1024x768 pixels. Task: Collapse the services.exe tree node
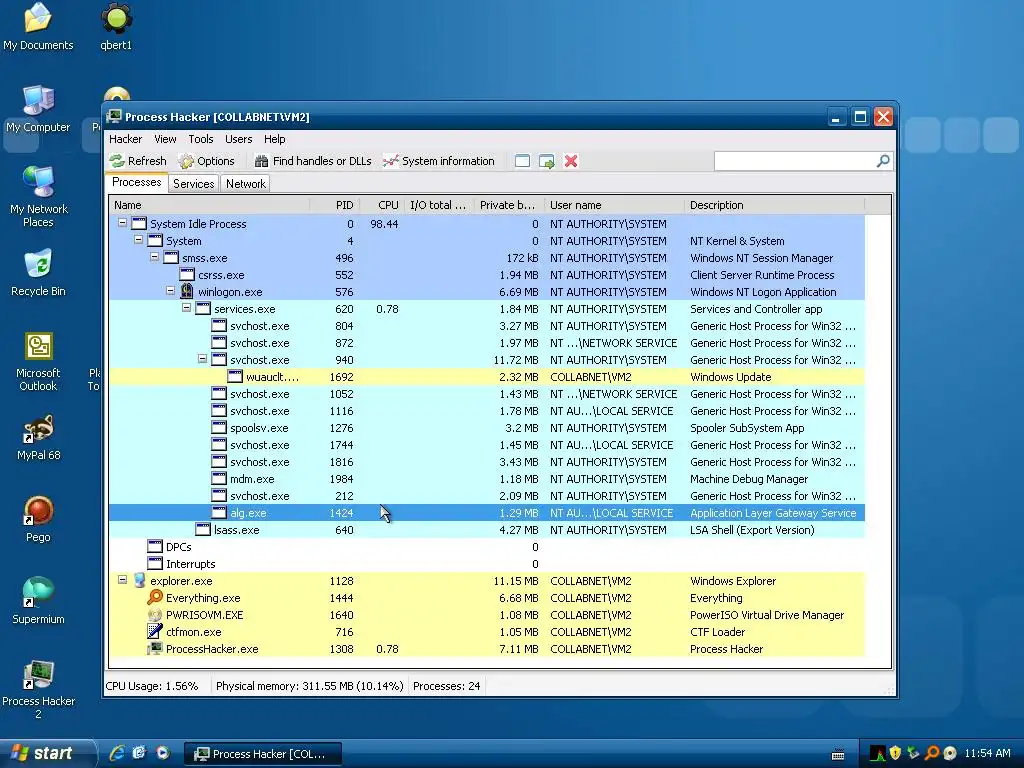click(186, 308)
